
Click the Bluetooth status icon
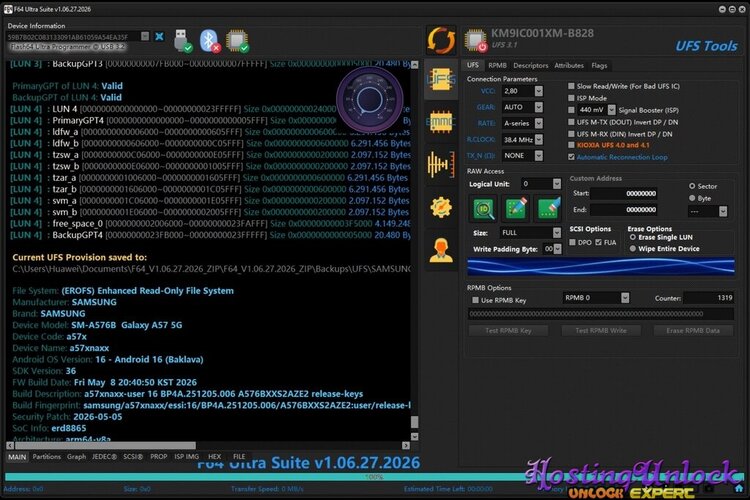click(x=210, y=41)
